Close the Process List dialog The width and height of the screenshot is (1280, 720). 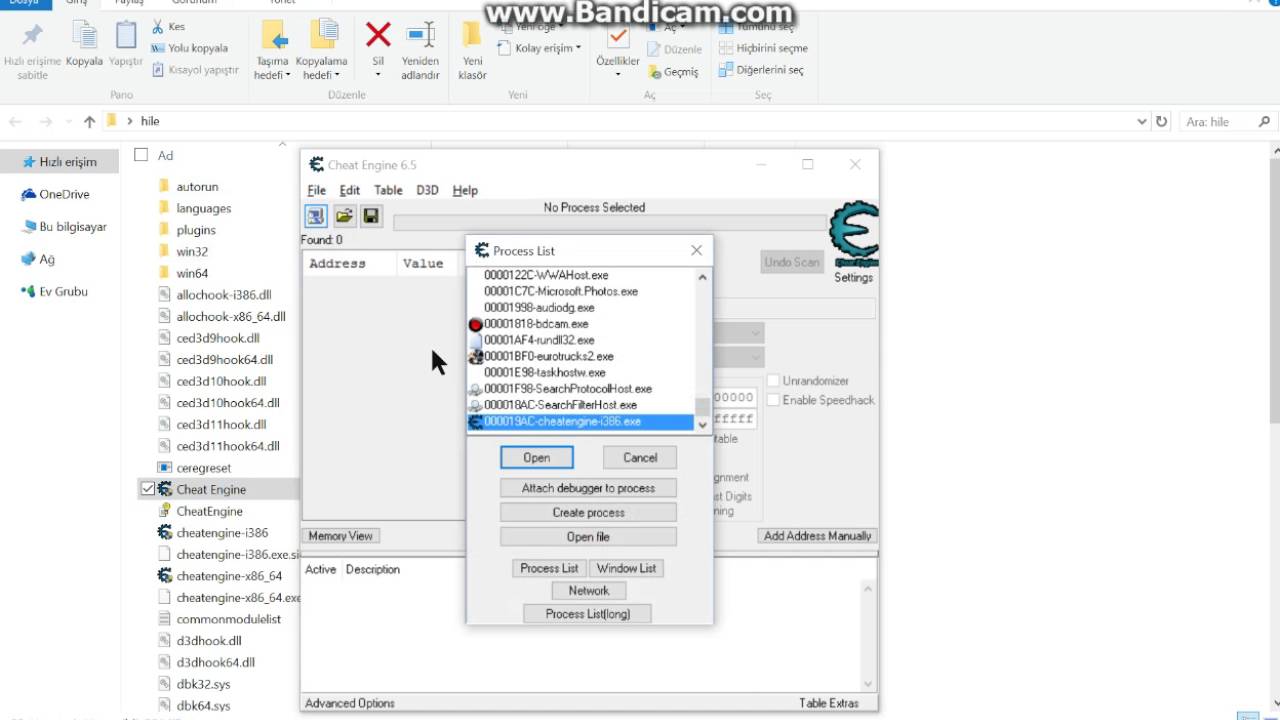[697, 251]
